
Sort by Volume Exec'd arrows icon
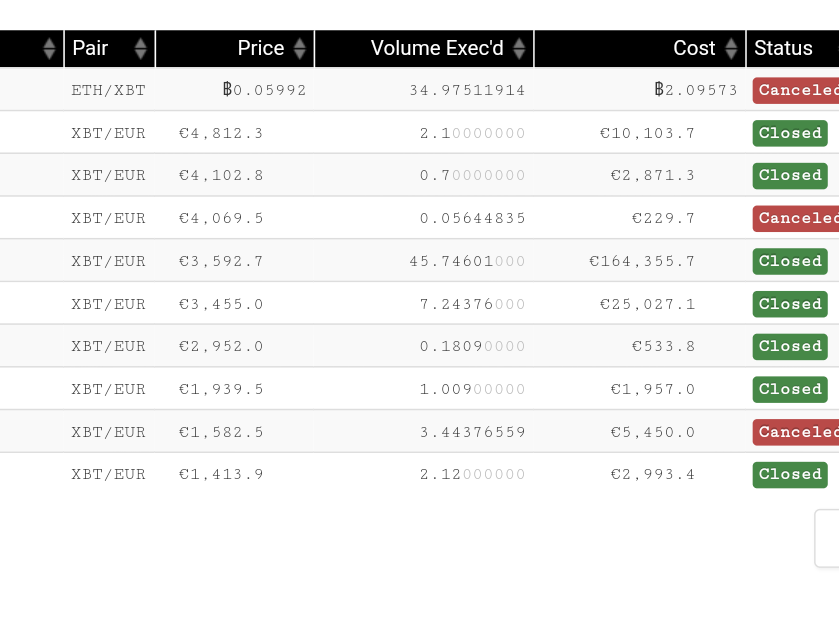click(519, 49)
